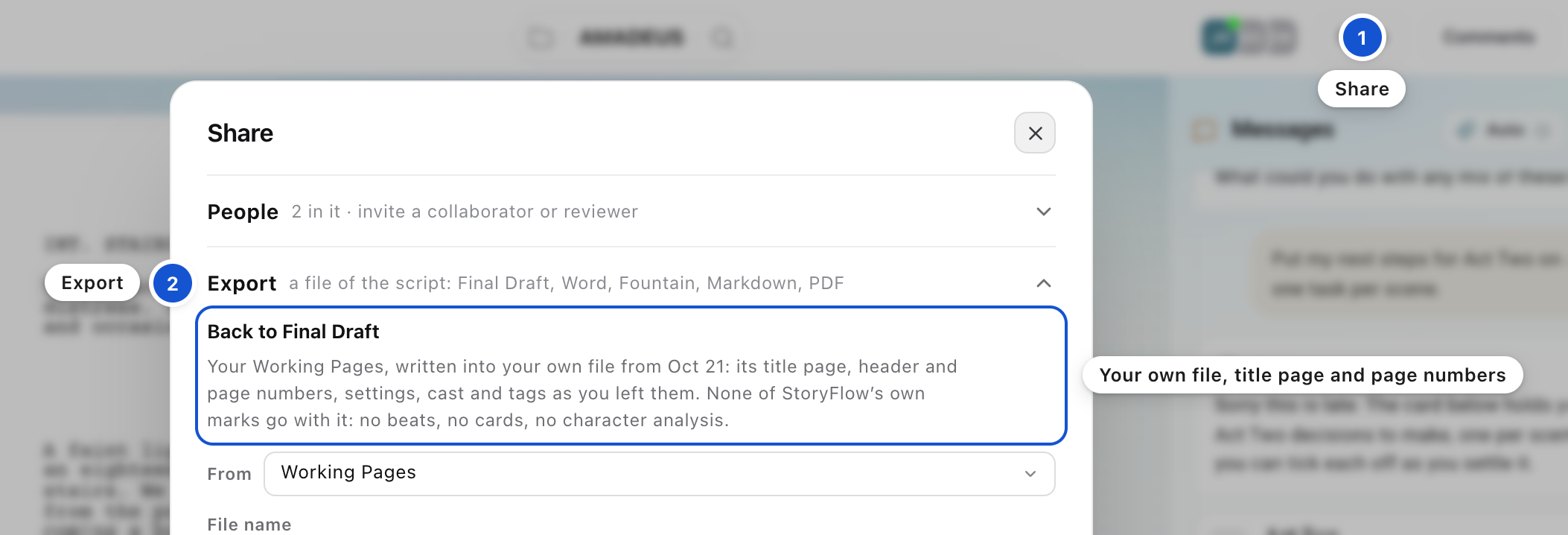Viewport: 1568px width, 535px height.
Task: Open the From Working Pages dropdown
Action: [659, 473]
